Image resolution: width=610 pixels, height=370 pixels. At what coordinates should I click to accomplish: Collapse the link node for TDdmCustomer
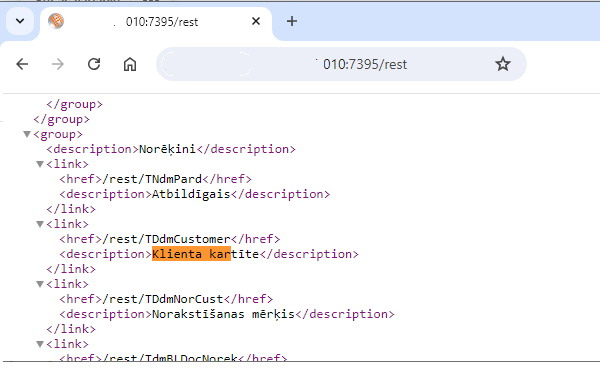pyautogui.click(x=40, y=224)
